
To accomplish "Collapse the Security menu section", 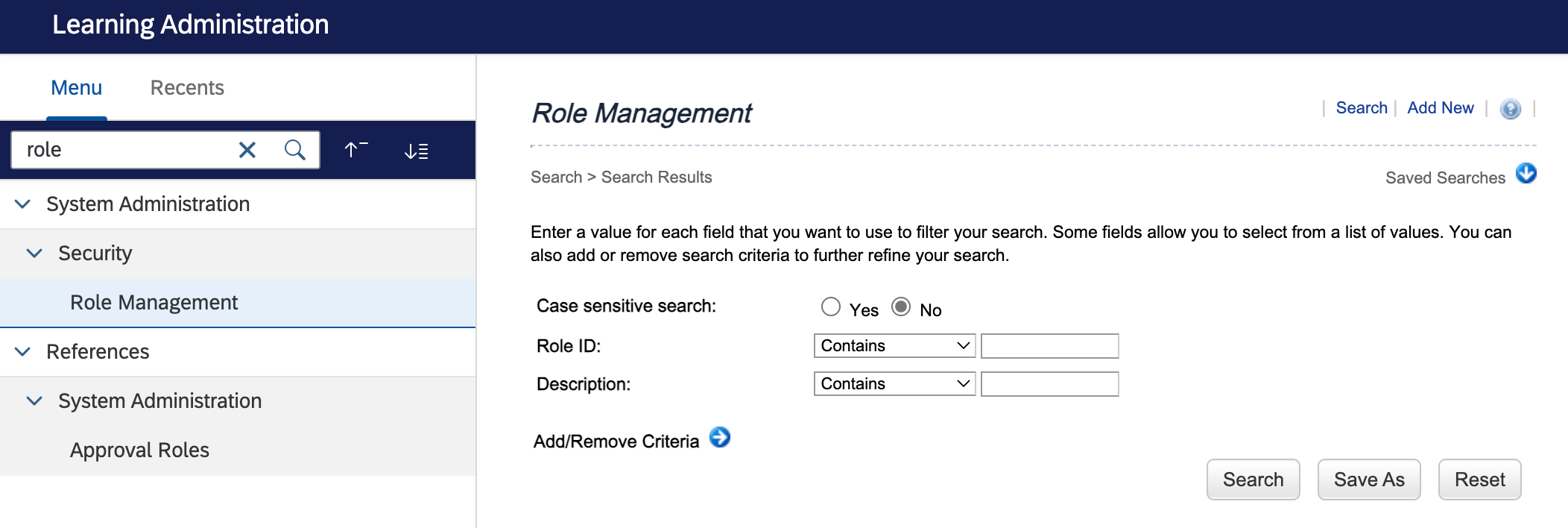I will tap(34, 254).
